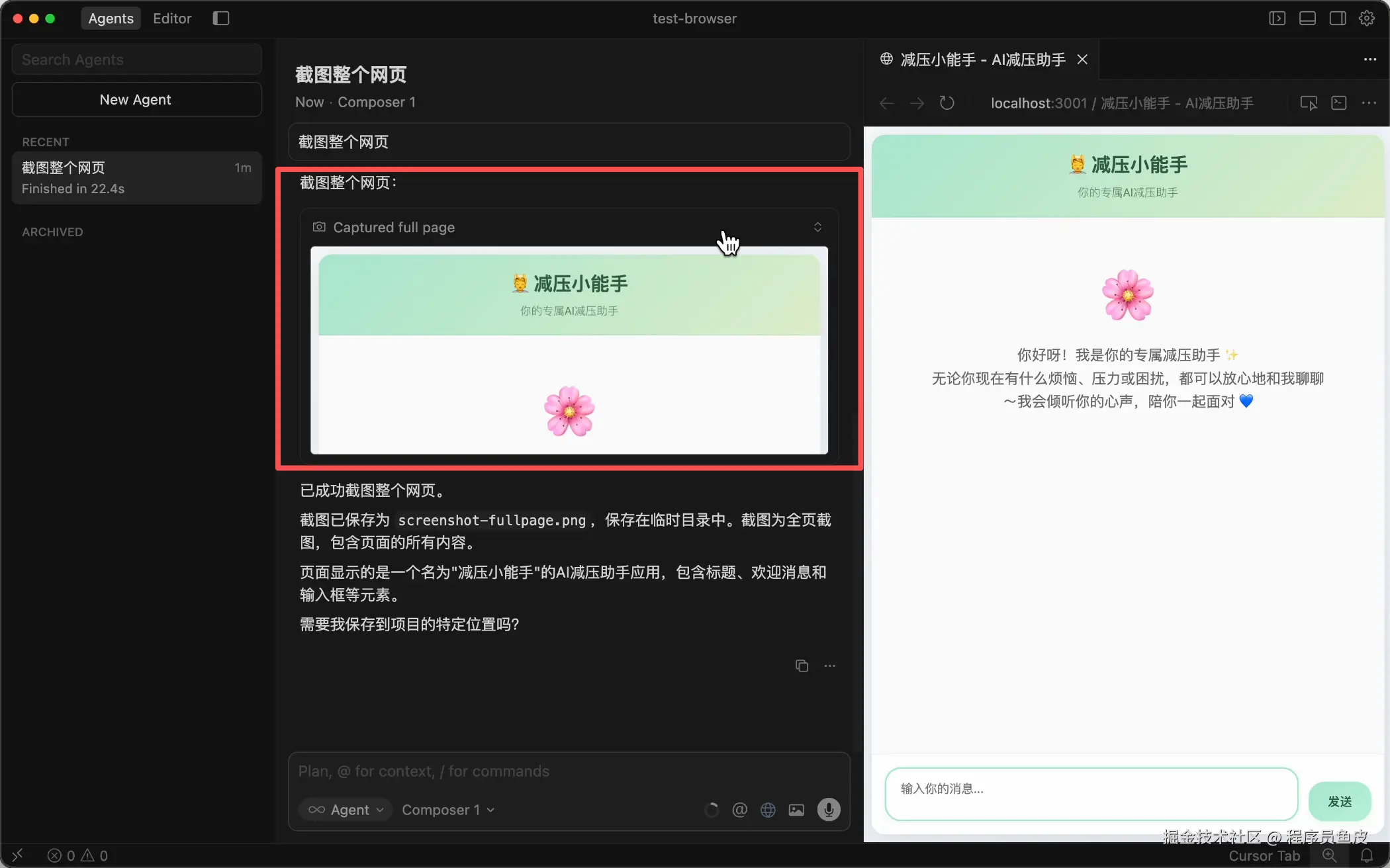Open notifications bell in status bar
The width and height of the screenshot is (1390, 868).
point(1367,855)
